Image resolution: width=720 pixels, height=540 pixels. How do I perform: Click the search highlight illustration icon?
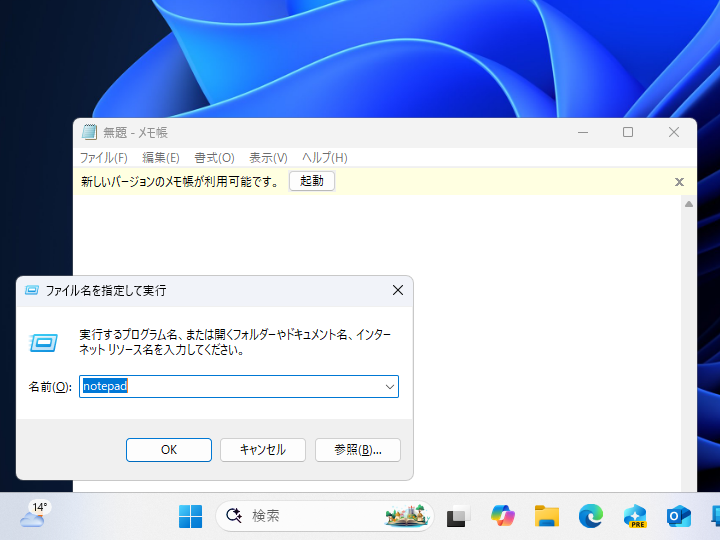click(x=407, y=516)
